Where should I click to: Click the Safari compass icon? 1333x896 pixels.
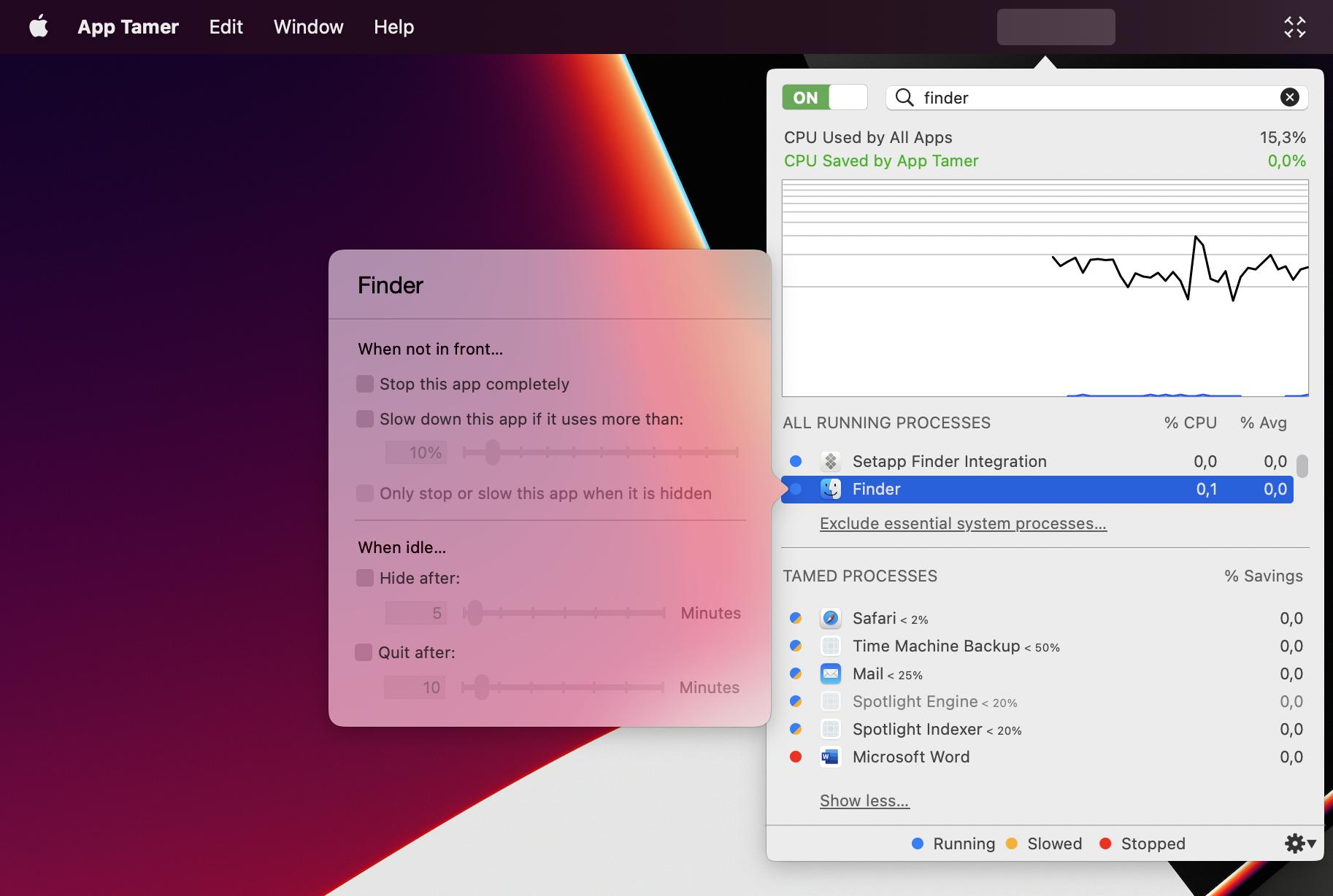(x=831, y=618)
